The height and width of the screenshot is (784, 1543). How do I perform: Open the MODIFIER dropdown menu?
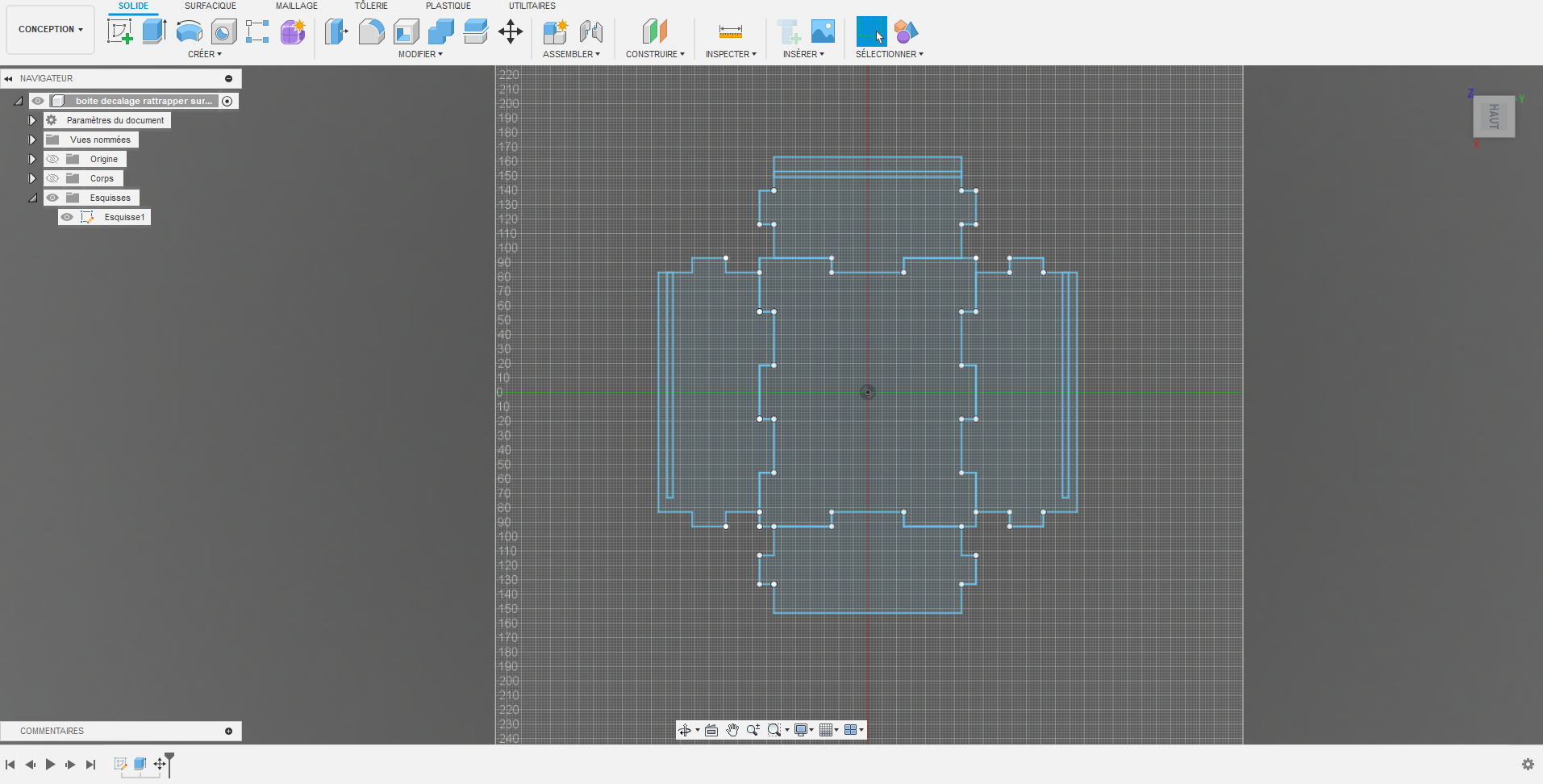coord(420,54)
